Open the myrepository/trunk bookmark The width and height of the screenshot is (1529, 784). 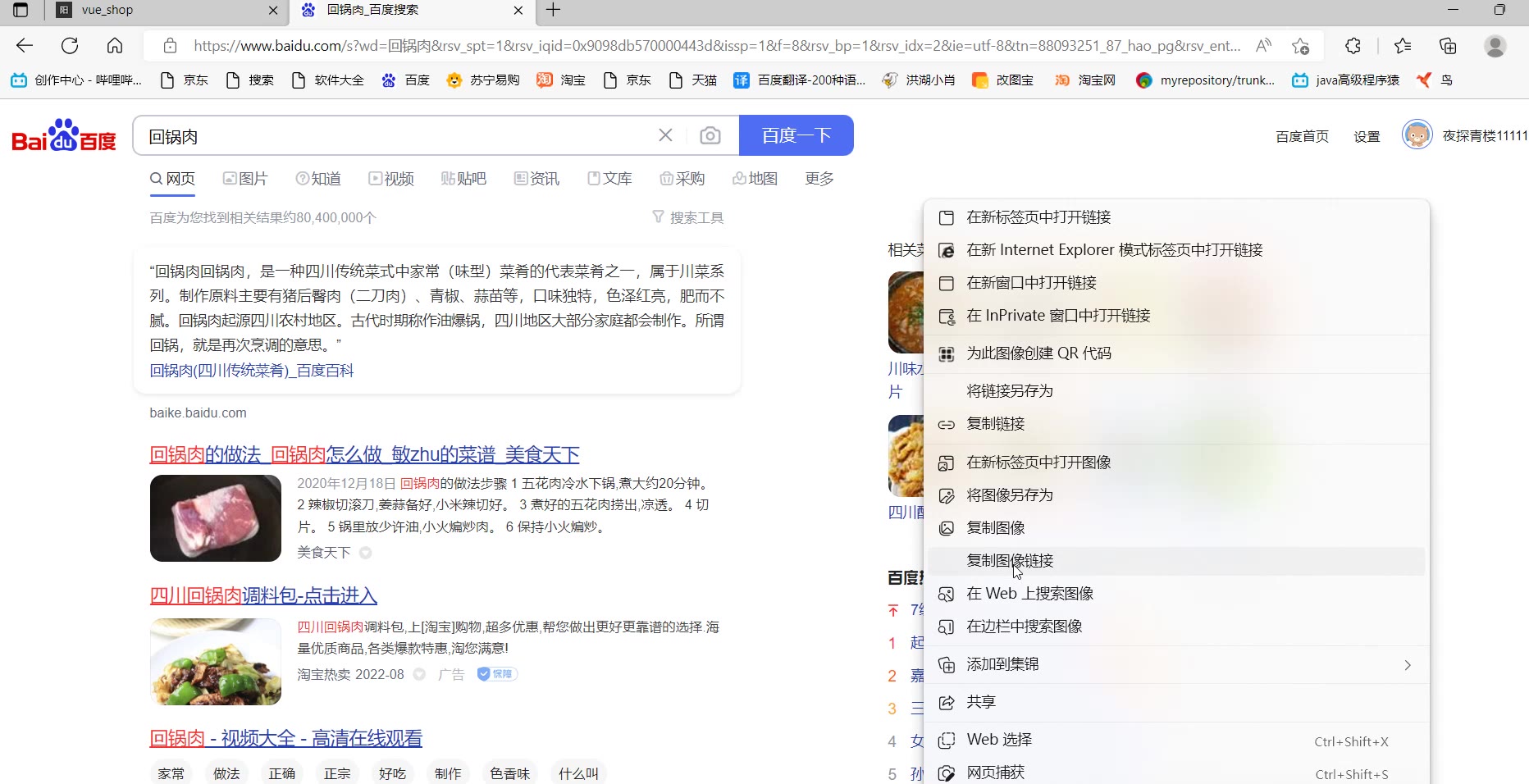[x=1205, y=80]
